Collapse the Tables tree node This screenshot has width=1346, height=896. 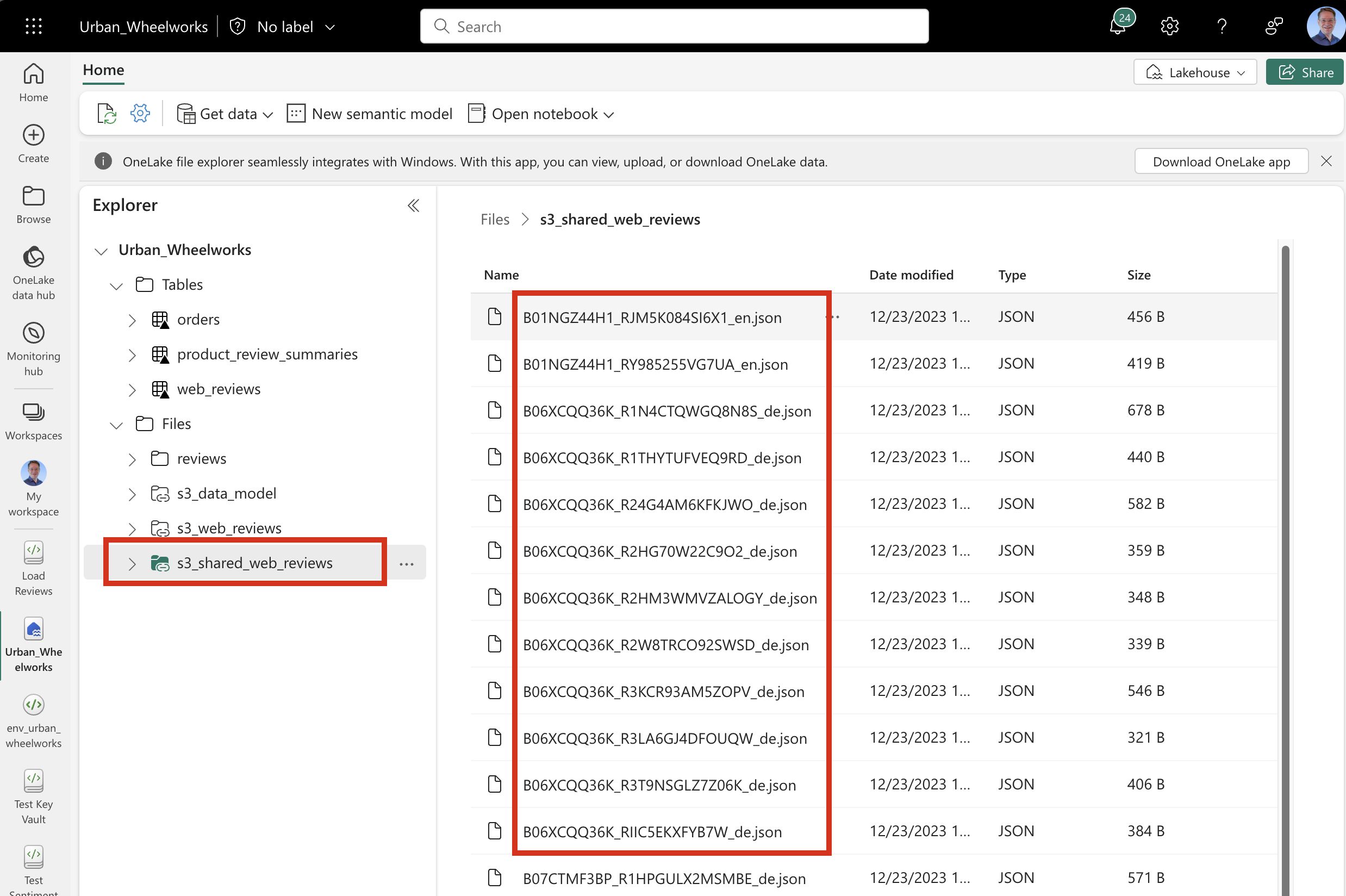click(x=116, y=285)
